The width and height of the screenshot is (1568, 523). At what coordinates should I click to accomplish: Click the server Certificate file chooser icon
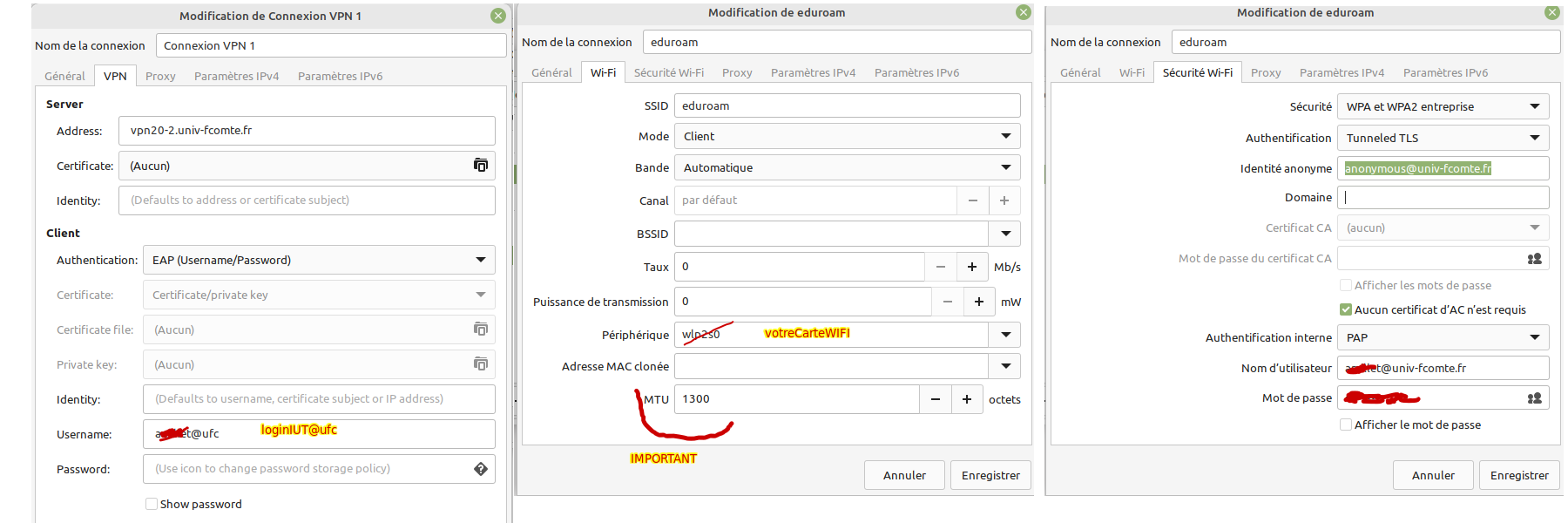480,166
